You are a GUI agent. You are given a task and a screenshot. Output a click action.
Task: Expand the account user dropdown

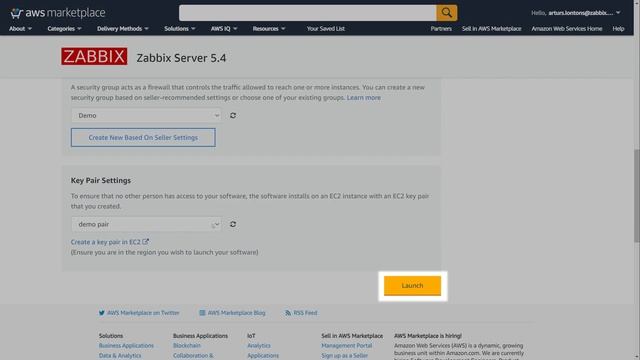(x=576, y=13)
